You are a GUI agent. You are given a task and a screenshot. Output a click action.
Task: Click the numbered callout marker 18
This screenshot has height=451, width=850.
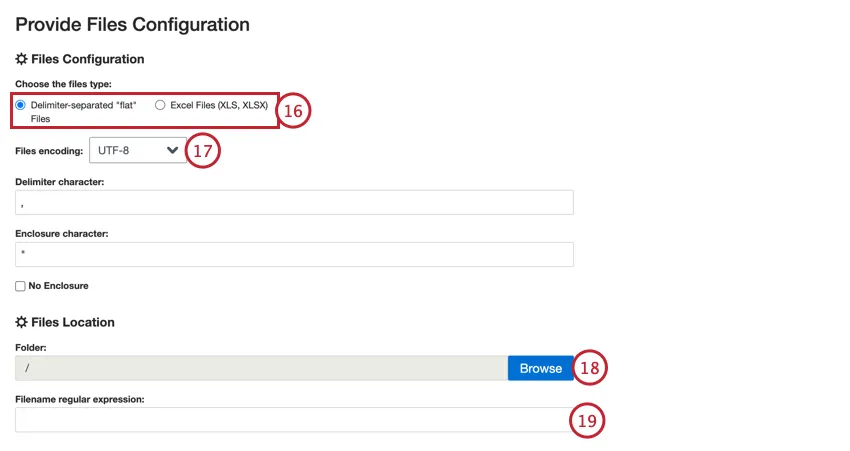[x=590, y=368]
